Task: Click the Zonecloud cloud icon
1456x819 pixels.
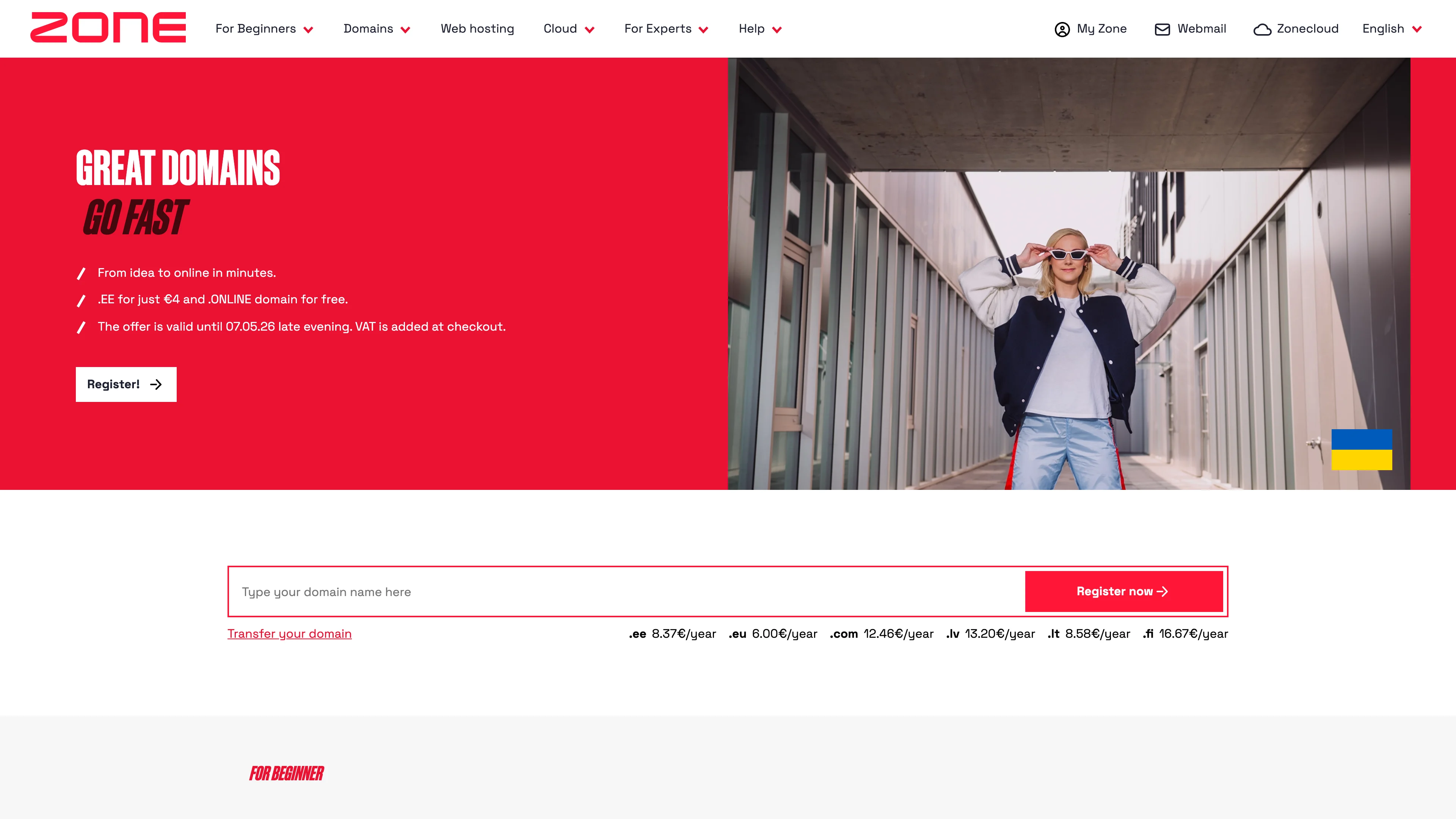Action: [1262, 30]
